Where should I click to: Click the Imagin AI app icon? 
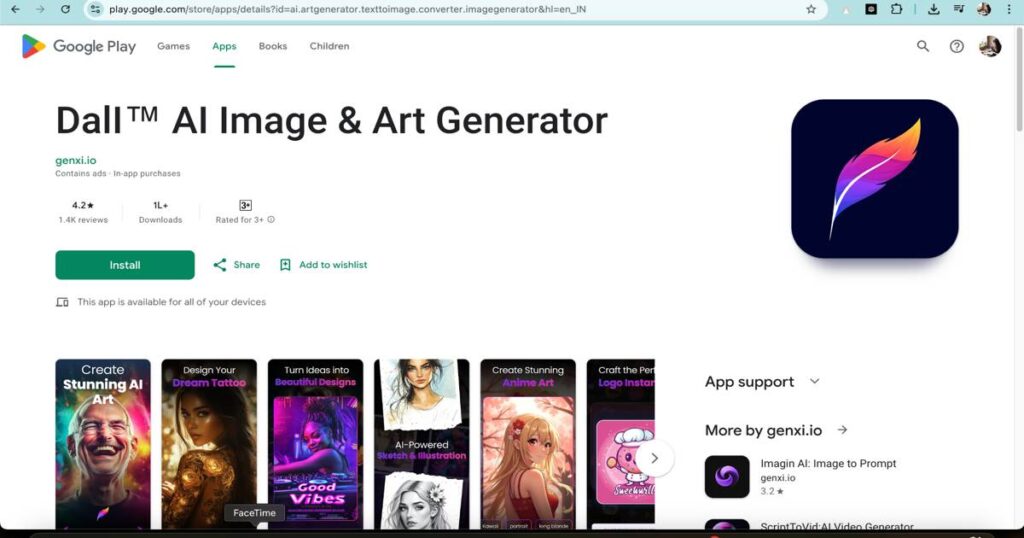pyautogui.click(x=727, y=477)
